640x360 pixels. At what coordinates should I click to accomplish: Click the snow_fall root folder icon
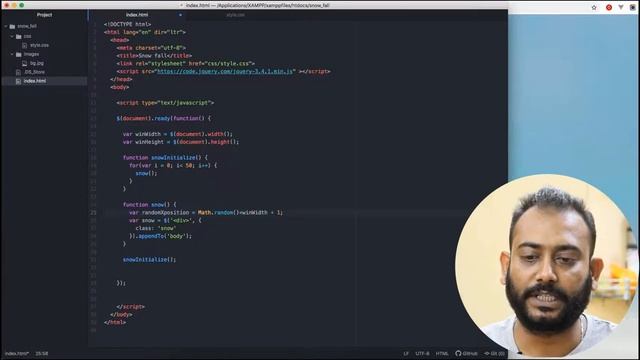[x=12, y=26]
